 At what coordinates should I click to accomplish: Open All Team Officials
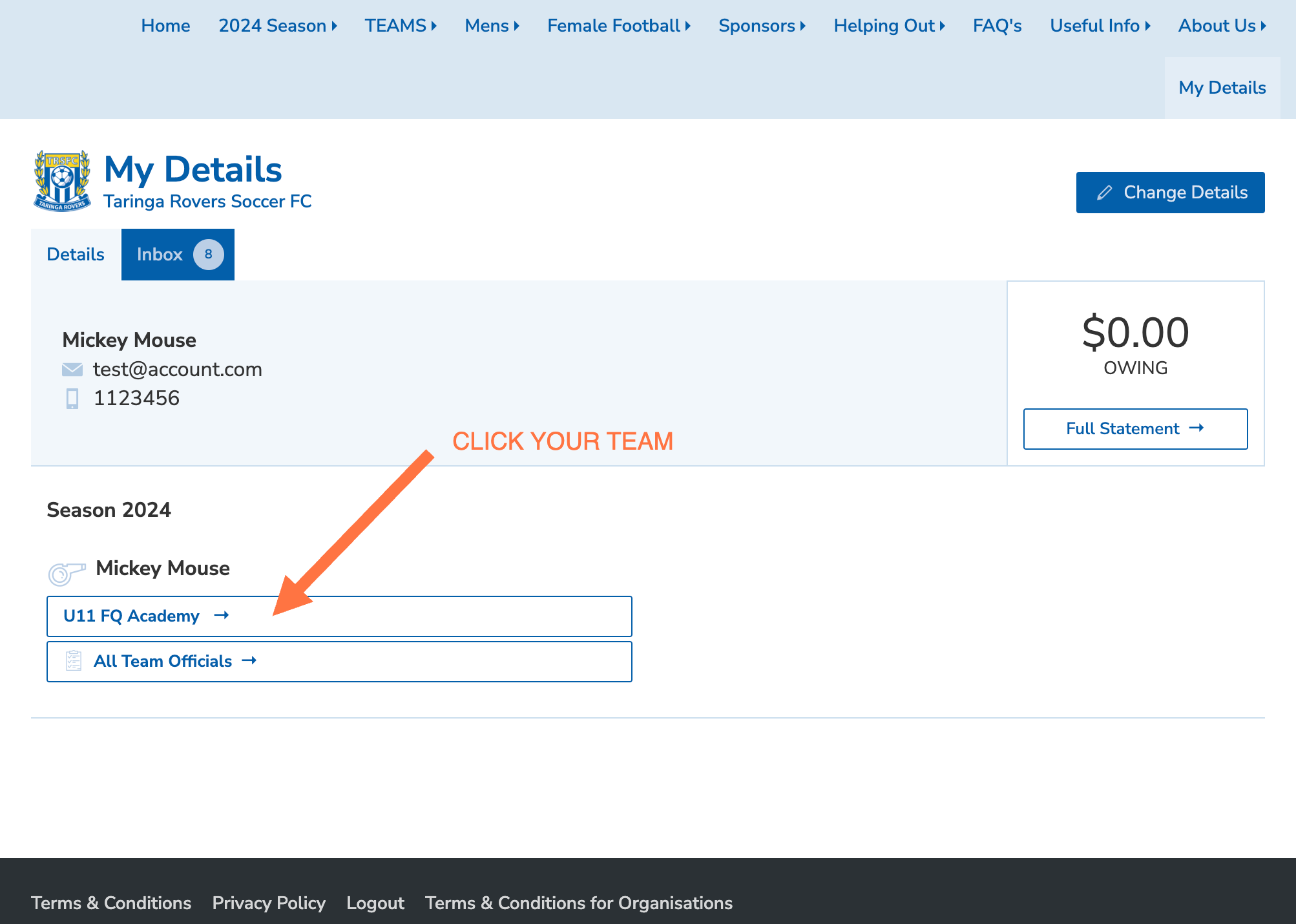339,662
